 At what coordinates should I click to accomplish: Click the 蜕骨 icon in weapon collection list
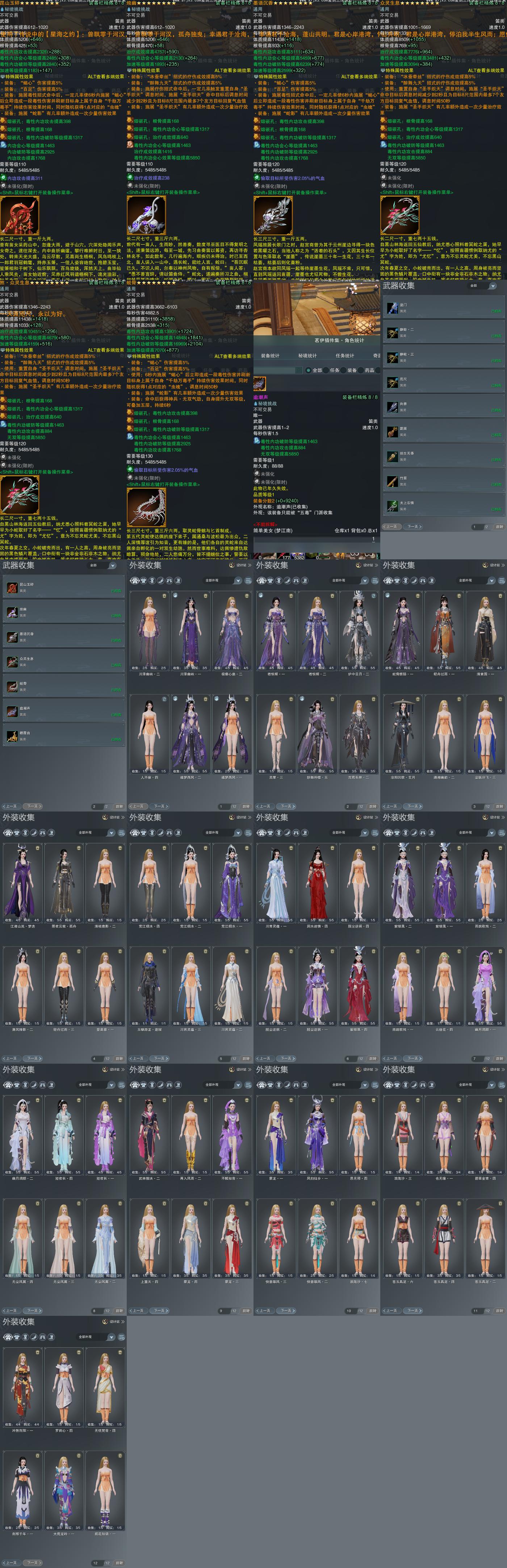click(12, 687)
